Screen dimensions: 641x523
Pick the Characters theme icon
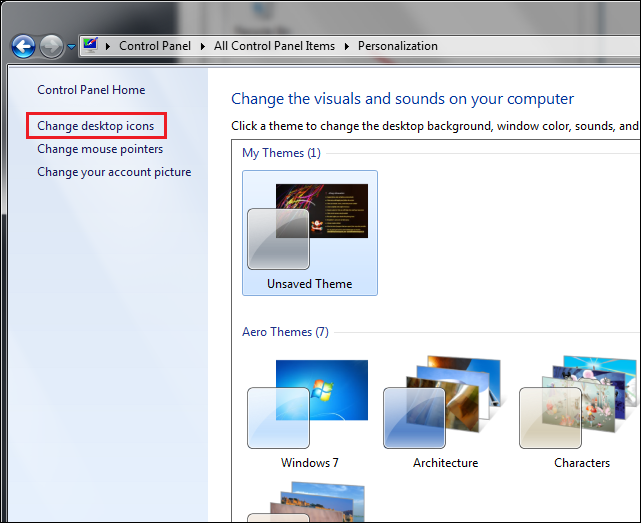(581, 408)
